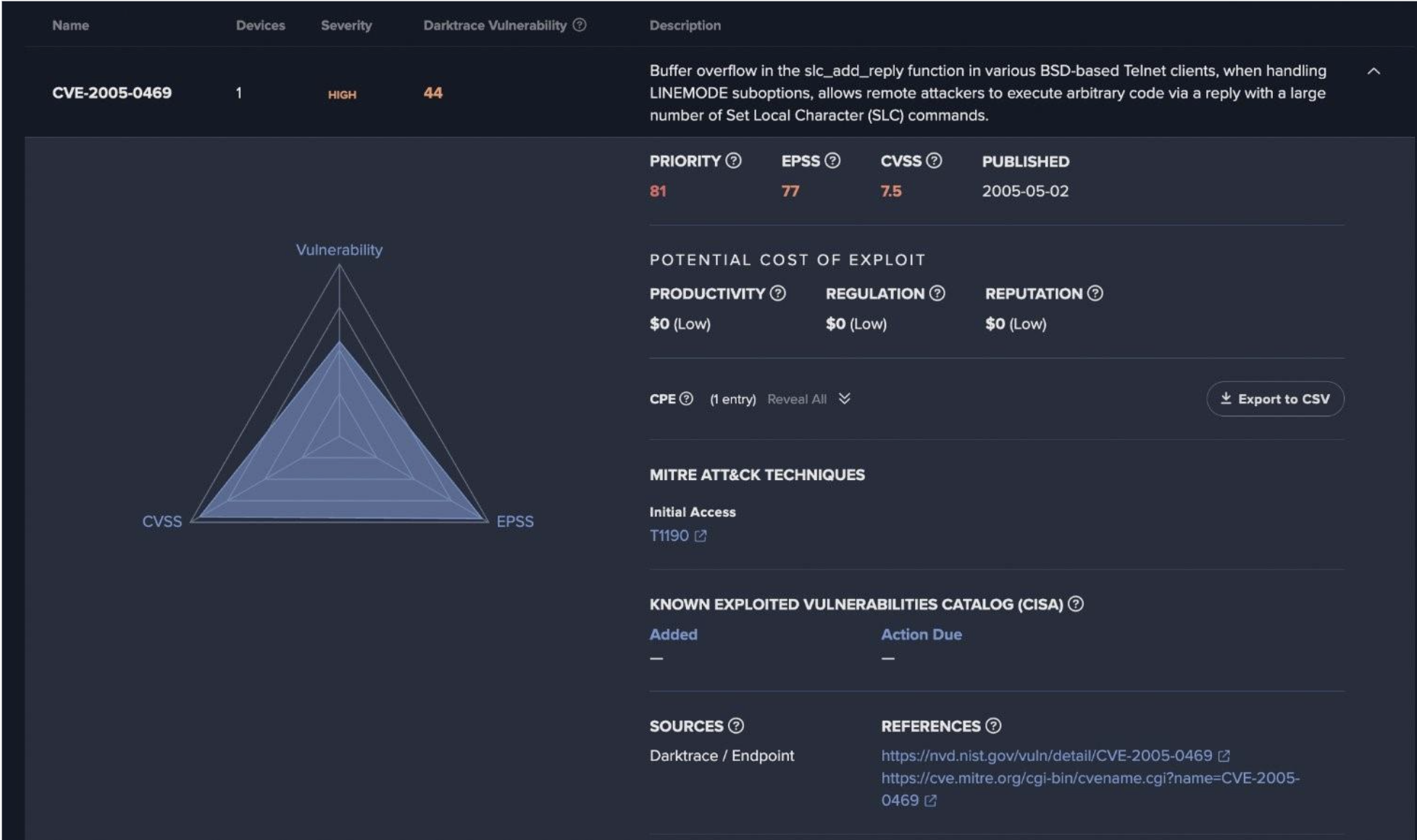1417x840 pixels.
Task: Click the Sources question mark icon
Action: click(x=737, y=726)
